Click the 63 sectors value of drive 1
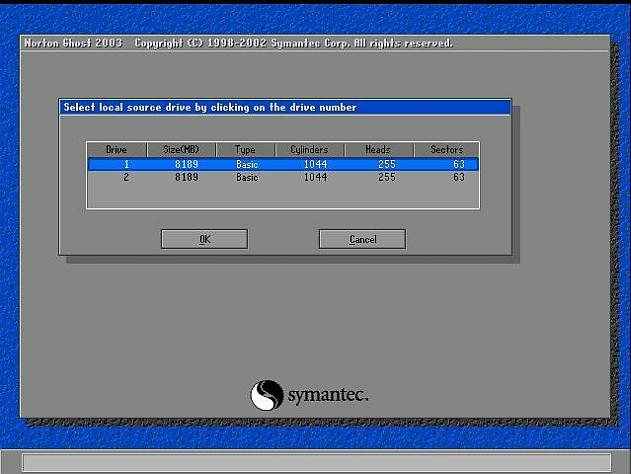 coord(459,164)
